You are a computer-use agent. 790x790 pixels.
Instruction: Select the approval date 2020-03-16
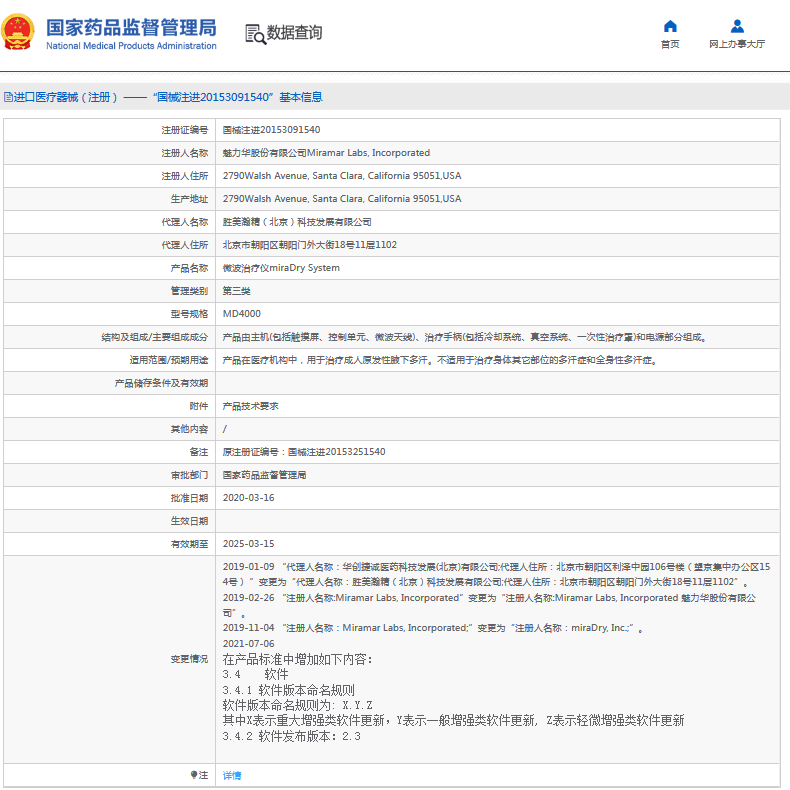249,498
